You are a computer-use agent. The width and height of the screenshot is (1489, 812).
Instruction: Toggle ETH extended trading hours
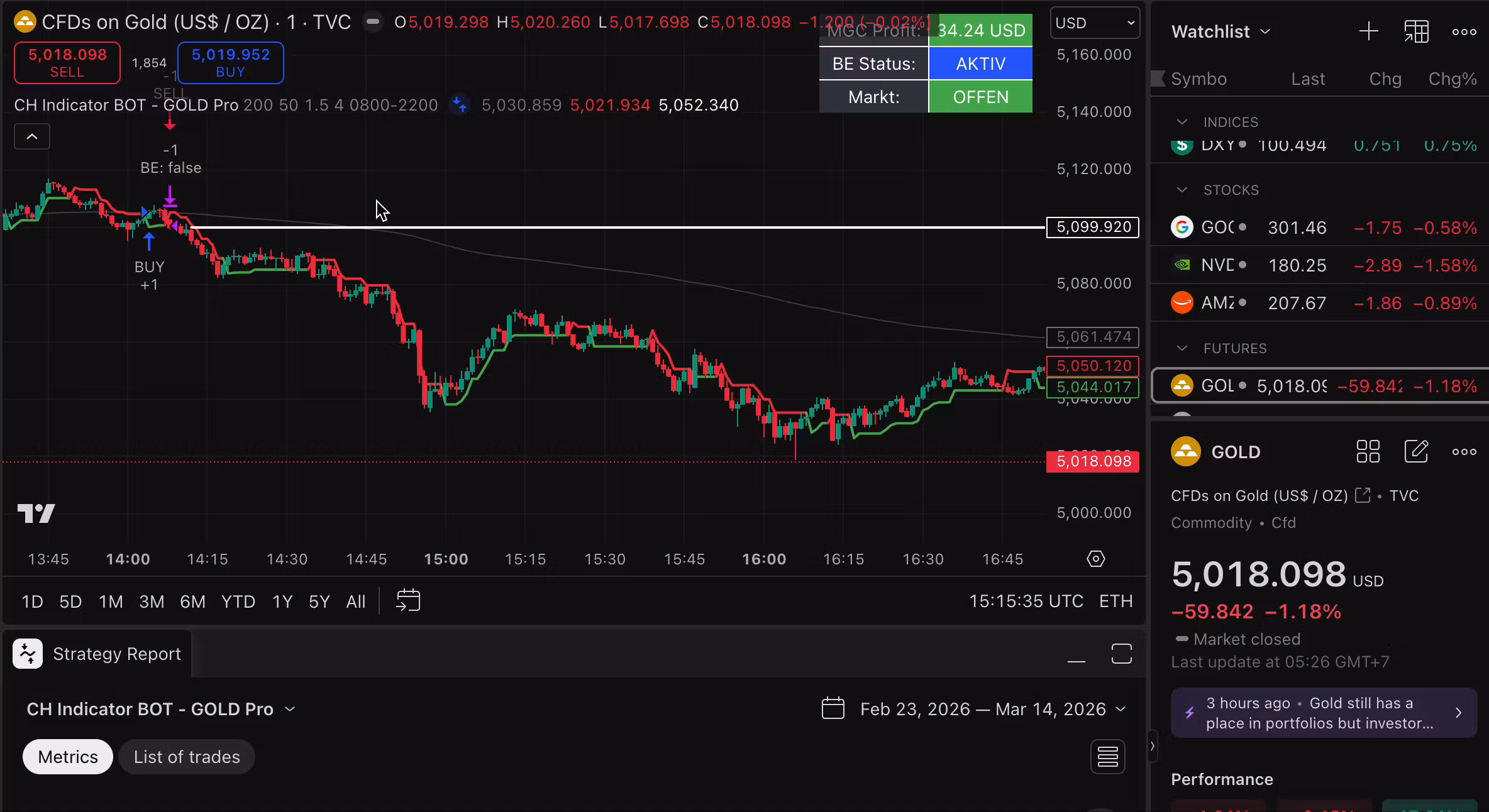(x=1115, y=601)
